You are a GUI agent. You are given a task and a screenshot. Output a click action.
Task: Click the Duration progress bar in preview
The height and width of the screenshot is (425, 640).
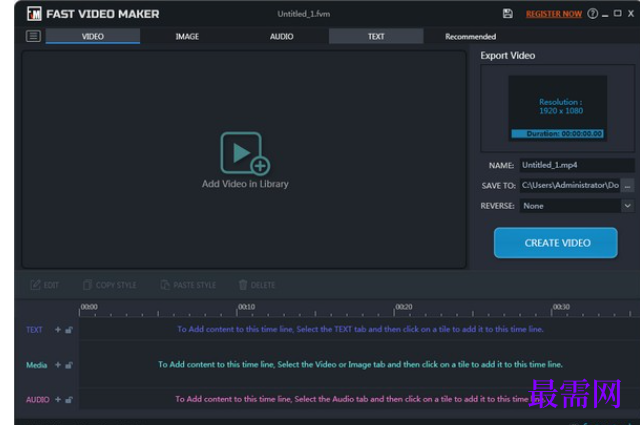coord(558,134)
